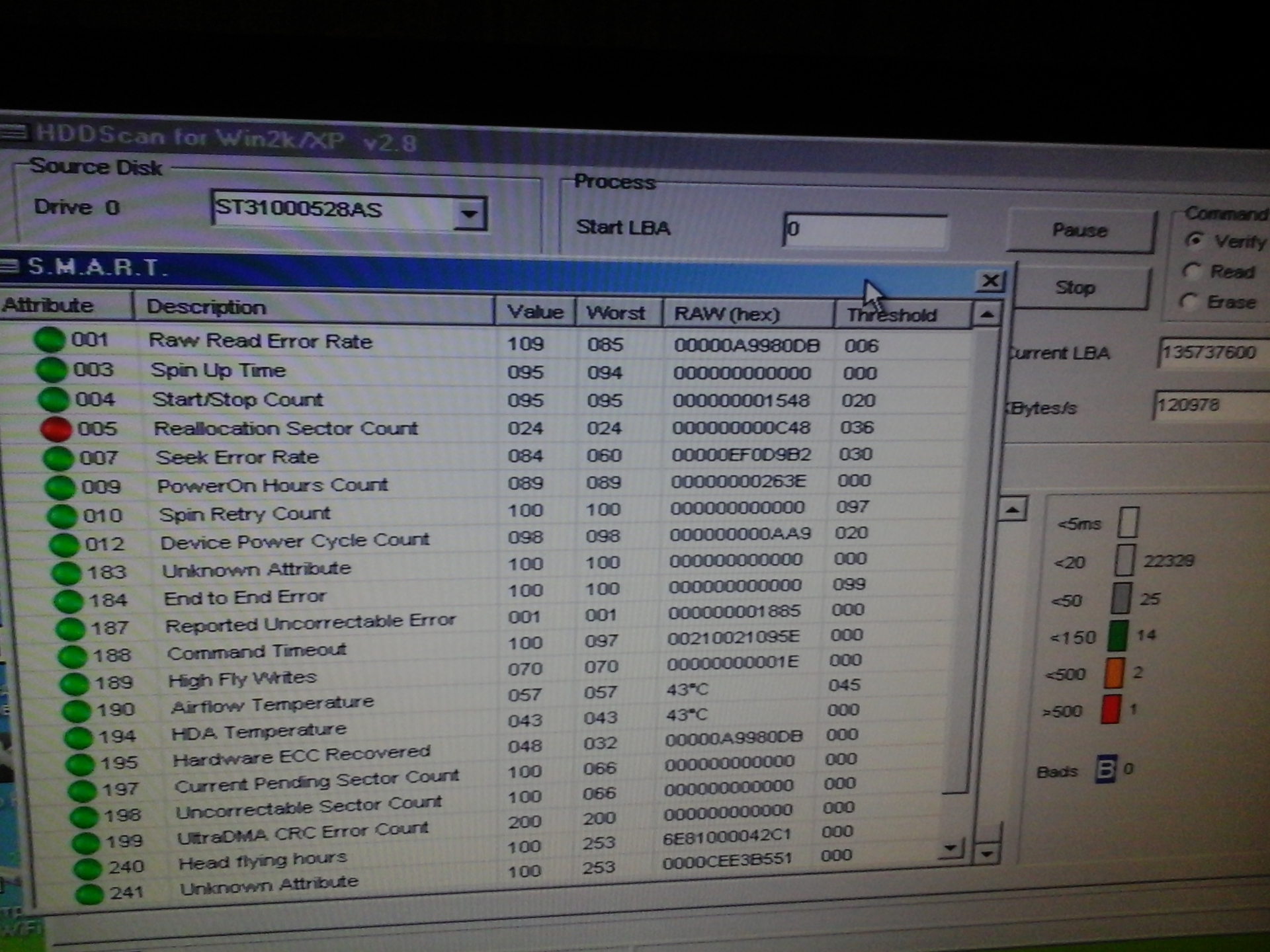Viewport: 1270px width, 952px height.
Task: Sort by the Threshold column header
Action: (x=903, y=315)
